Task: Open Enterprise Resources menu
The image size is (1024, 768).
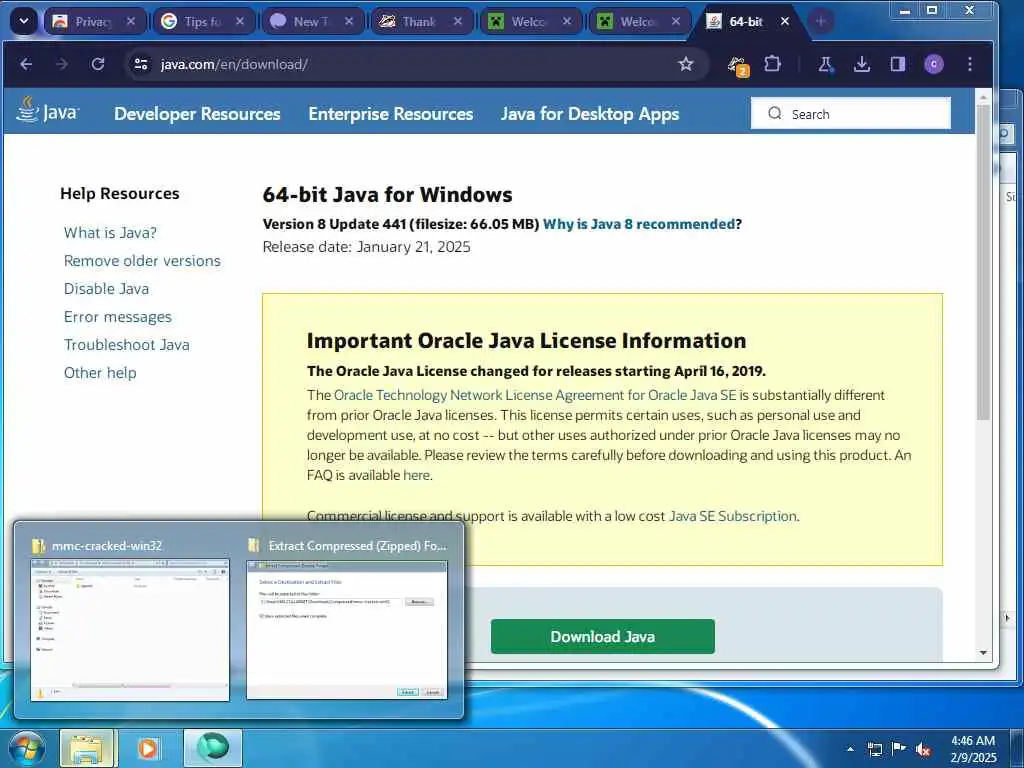Action: [x=391, y=114]
